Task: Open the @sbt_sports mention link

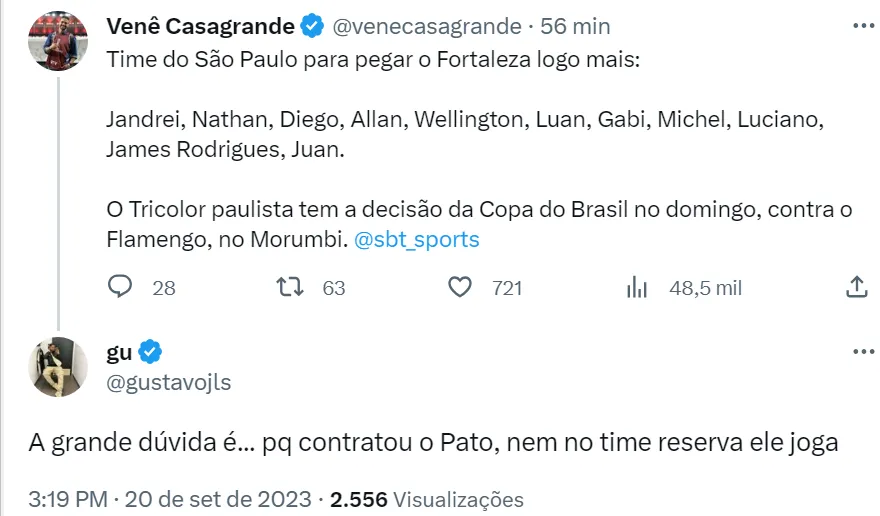Action: tap(417, 240)
